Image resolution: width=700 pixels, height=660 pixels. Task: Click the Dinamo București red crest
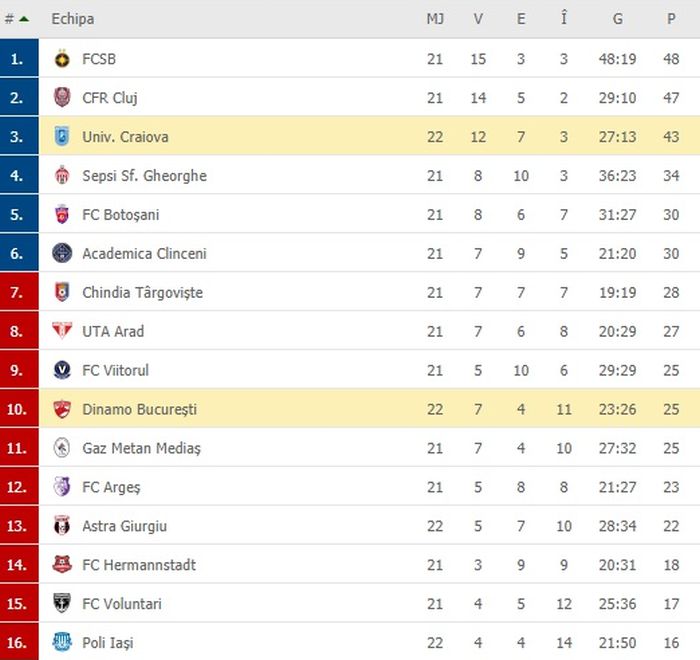click(62, 409)
